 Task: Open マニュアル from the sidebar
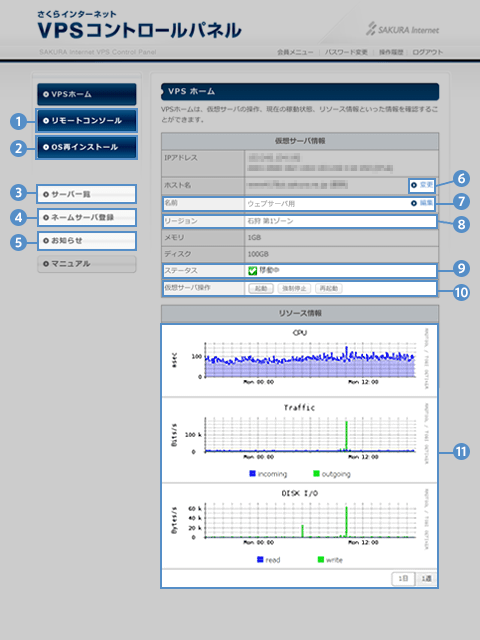click(87, 264)
